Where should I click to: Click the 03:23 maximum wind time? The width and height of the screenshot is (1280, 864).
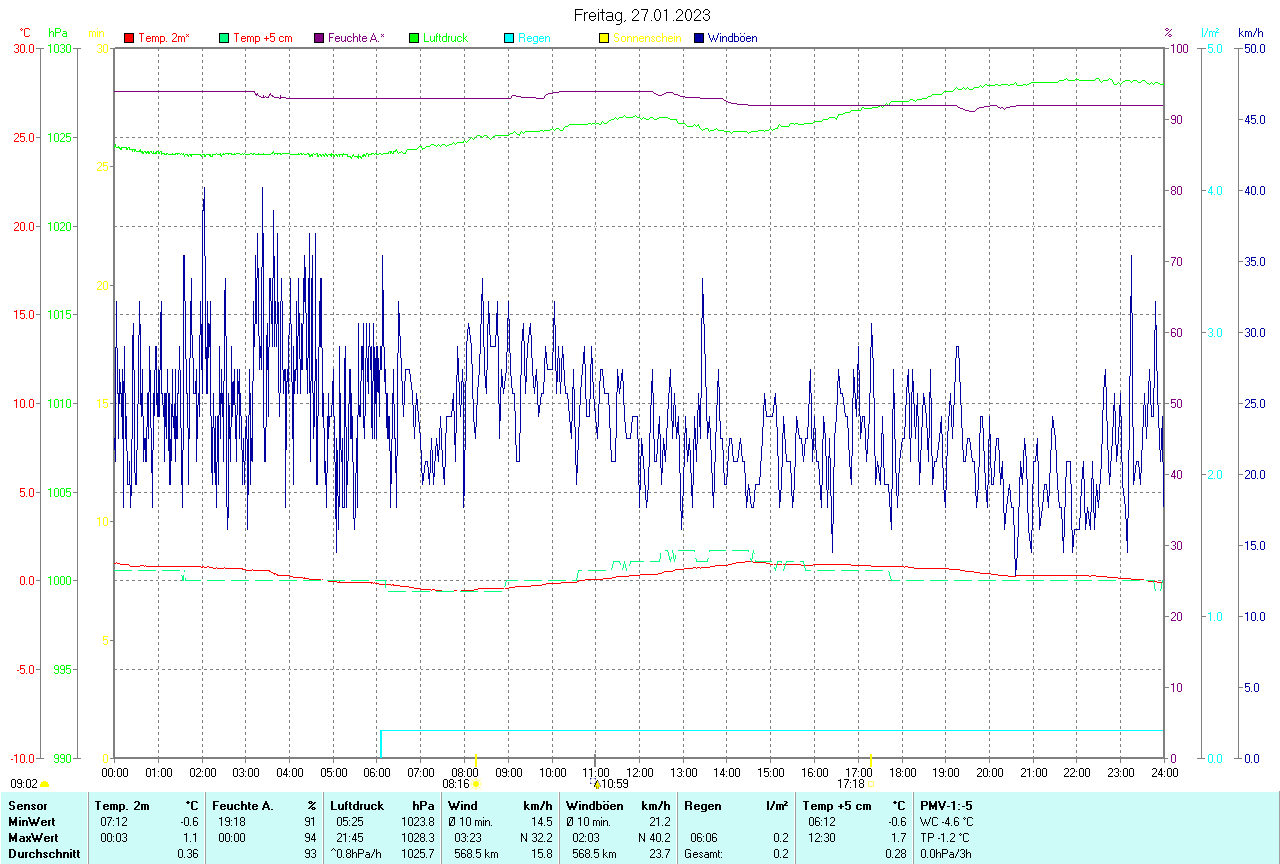pos(468,838)
